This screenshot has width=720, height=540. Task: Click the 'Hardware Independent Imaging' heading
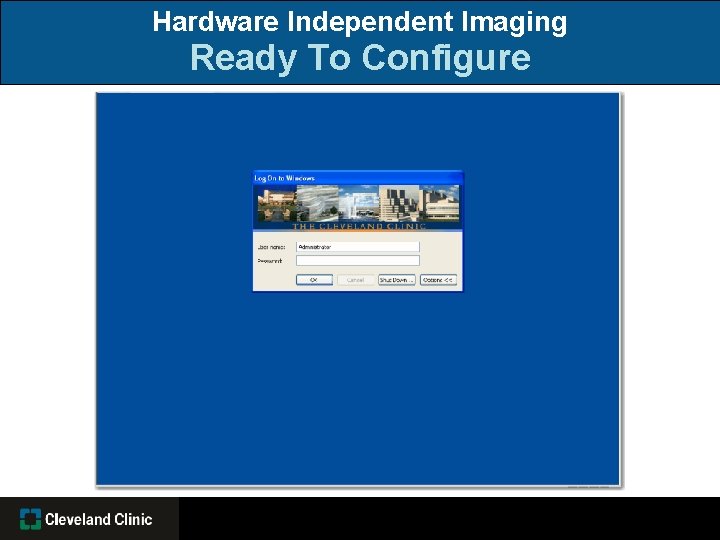(x=360, y=22)
